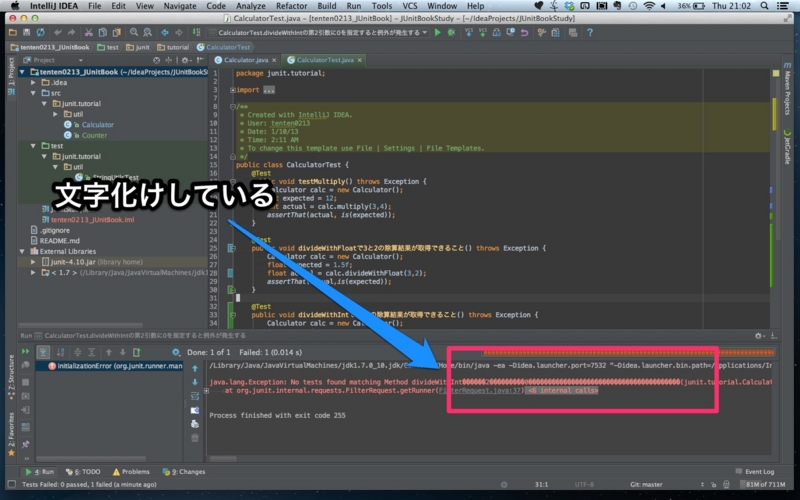Expand the .idea folder
Screen dimensions: 800x500
coord(33,83)
